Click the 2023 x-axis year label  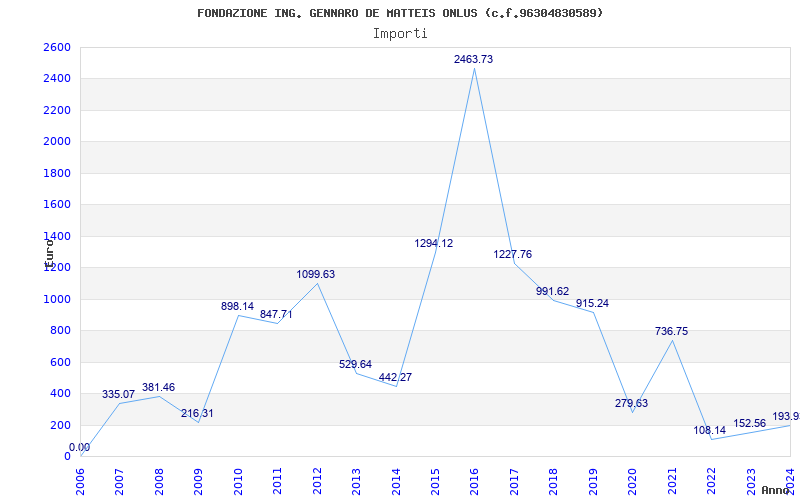point(751,481)
